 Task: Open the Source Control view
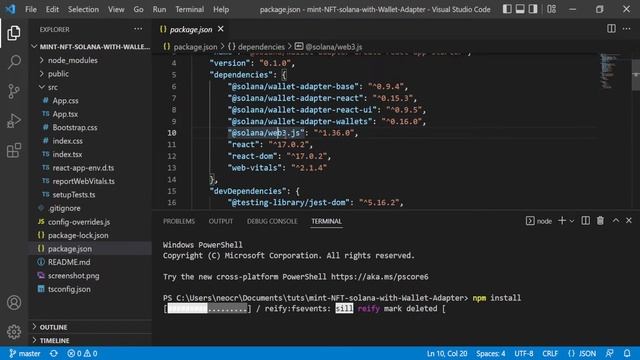pos(14,91)
